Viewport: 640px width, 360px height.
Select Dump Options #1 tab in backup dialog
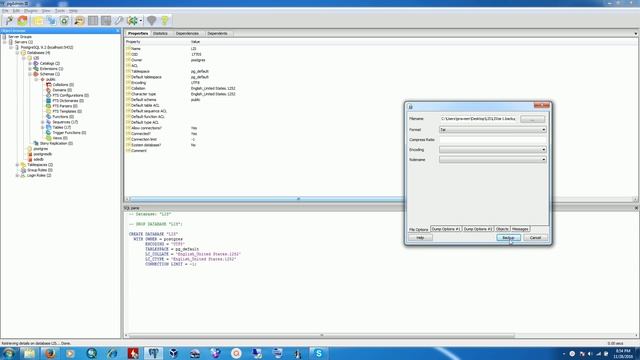446,229
